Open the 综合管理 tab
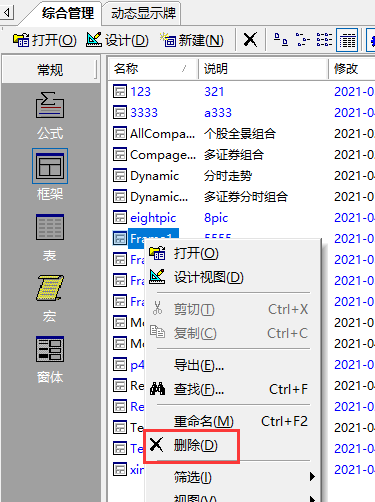The width and height of the screenshot is (375, 502). coord(68,14)
